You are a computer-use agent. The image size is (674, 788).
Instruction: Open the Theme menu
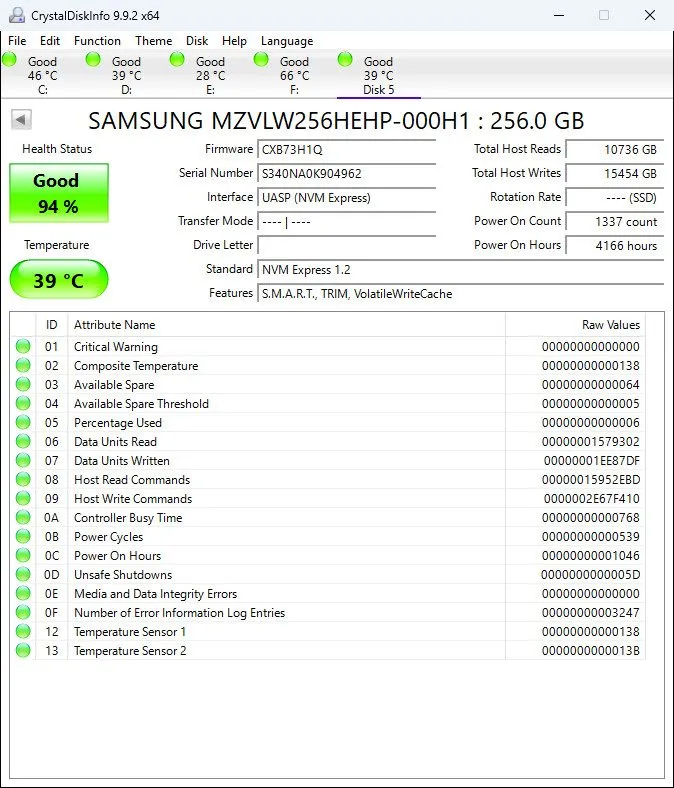pyautogui.click(x=153, y=41)
